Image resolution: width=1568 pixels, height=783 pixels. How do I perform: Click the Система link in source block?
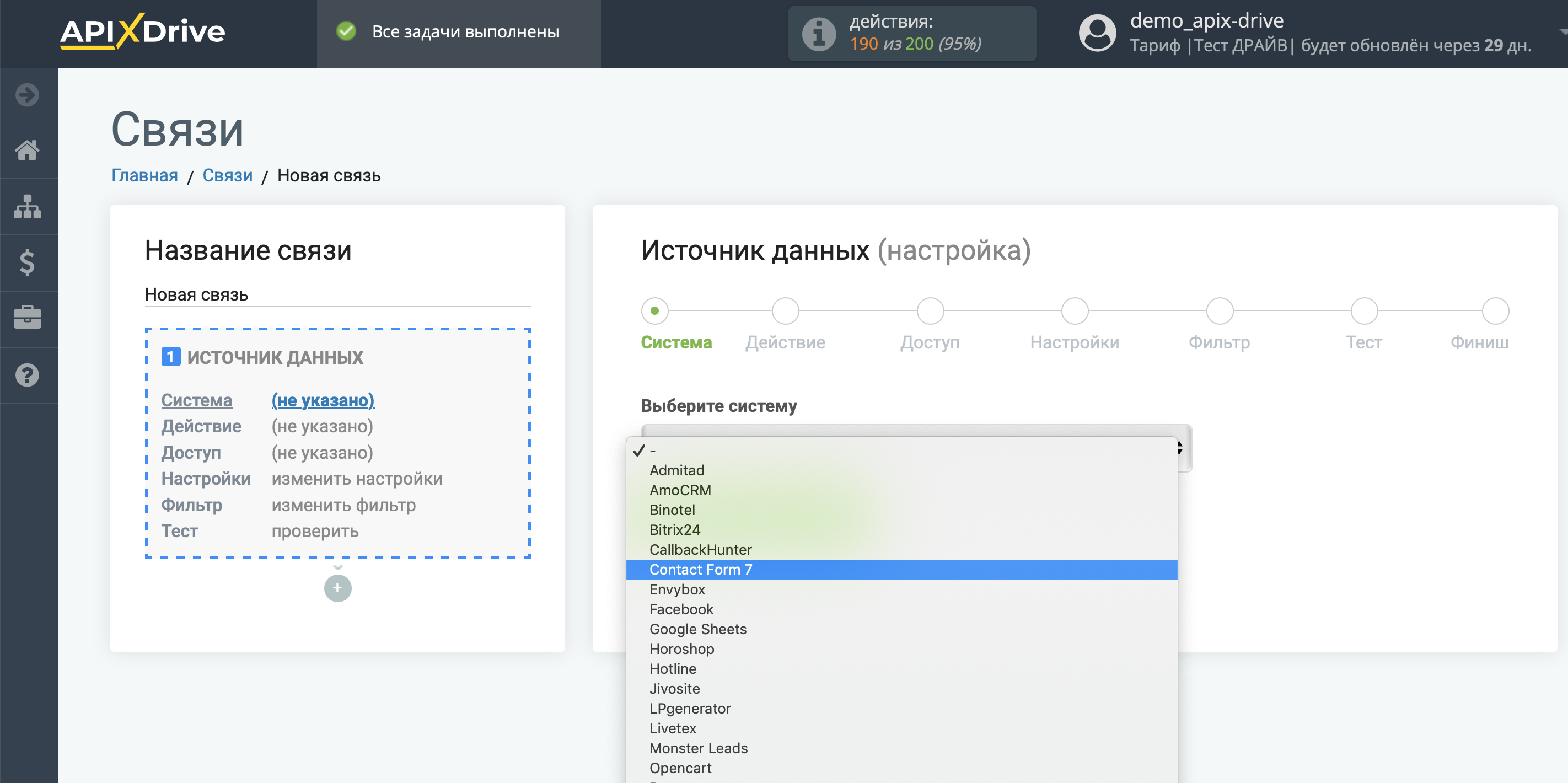tap(197, 400)
